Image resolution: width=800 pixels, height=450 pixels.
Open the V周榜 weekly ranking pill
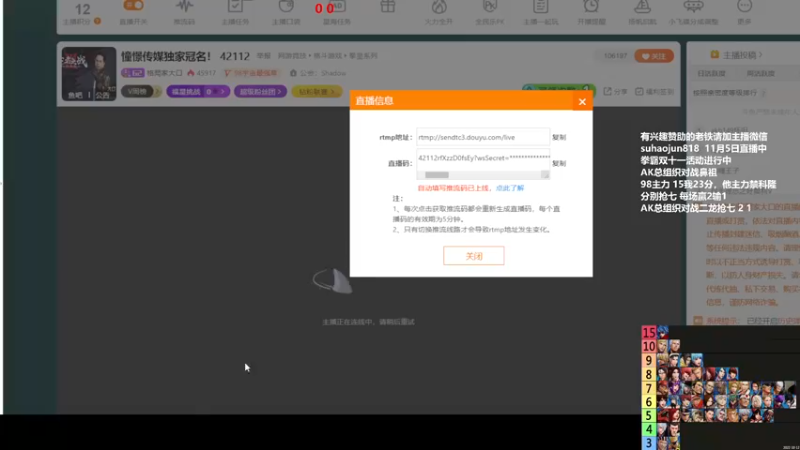click(141, 91)
